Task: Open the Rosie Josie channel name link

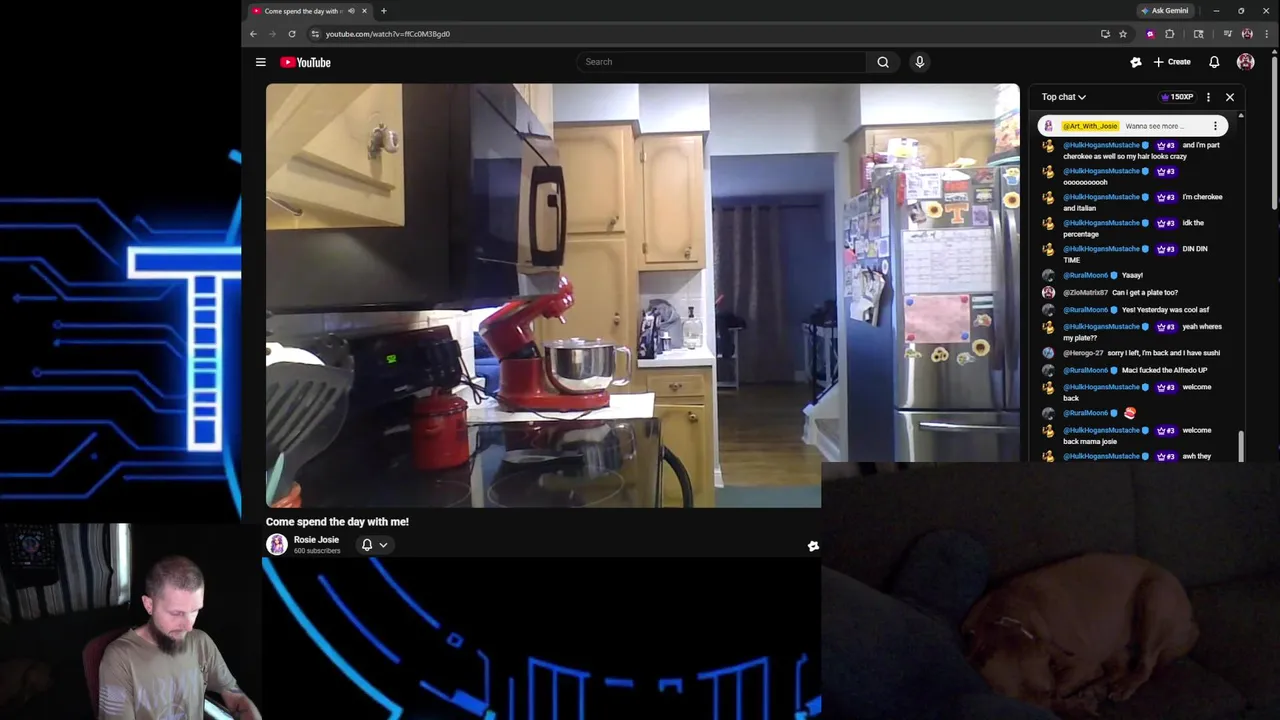Action: pos(316,540)
